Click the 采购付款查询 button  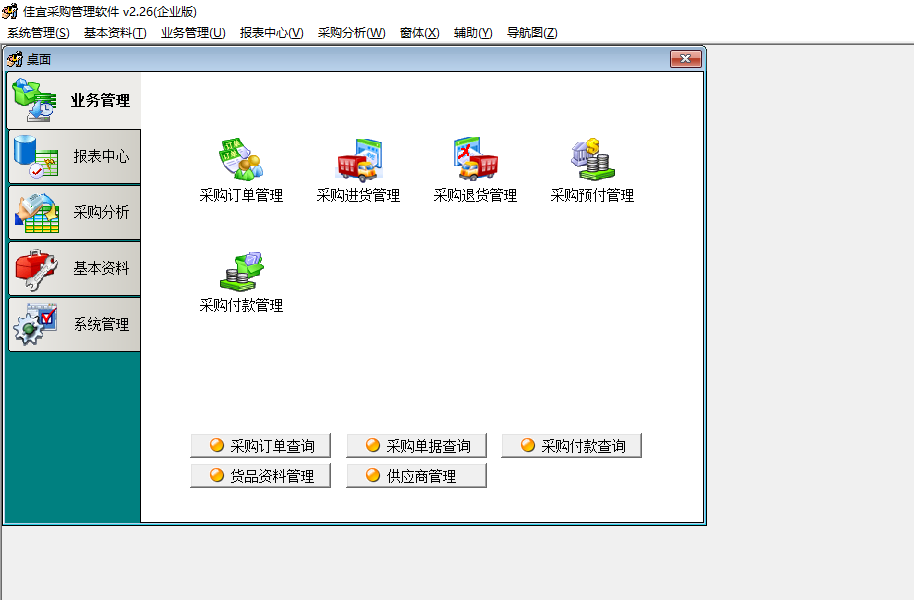pos(571,445)
